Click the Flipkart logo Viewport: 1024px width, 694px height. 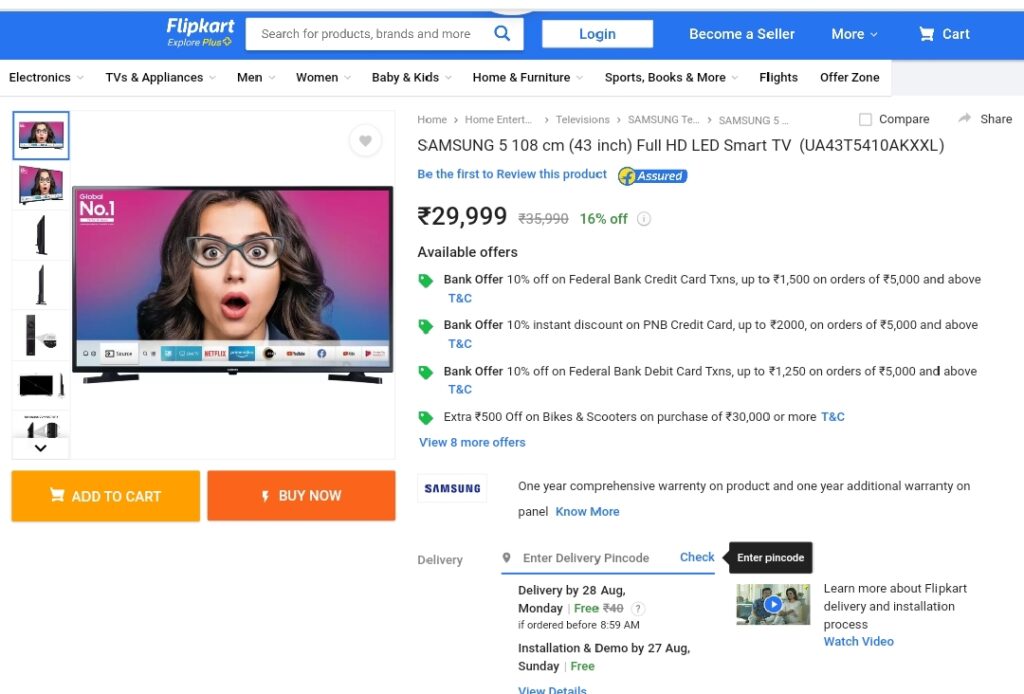click(x=200, y=33)
